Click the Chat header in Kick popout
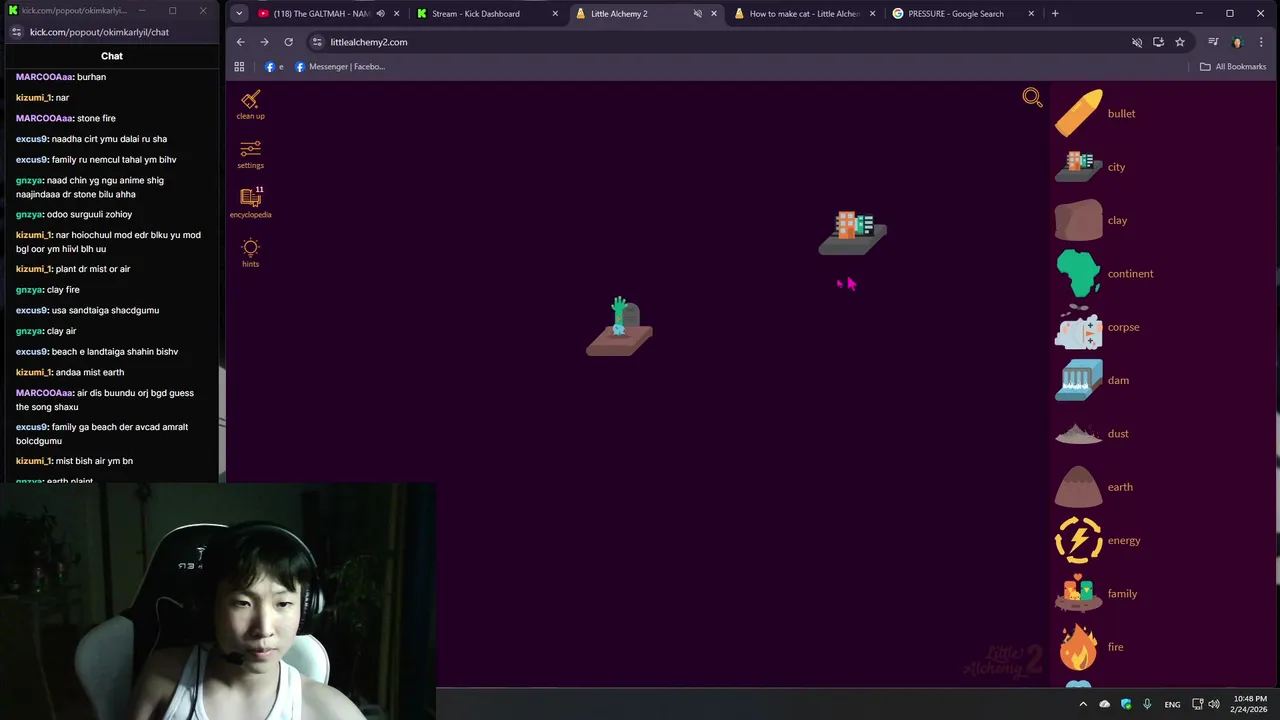This screenshot has height=720, width=1280. 112,56
